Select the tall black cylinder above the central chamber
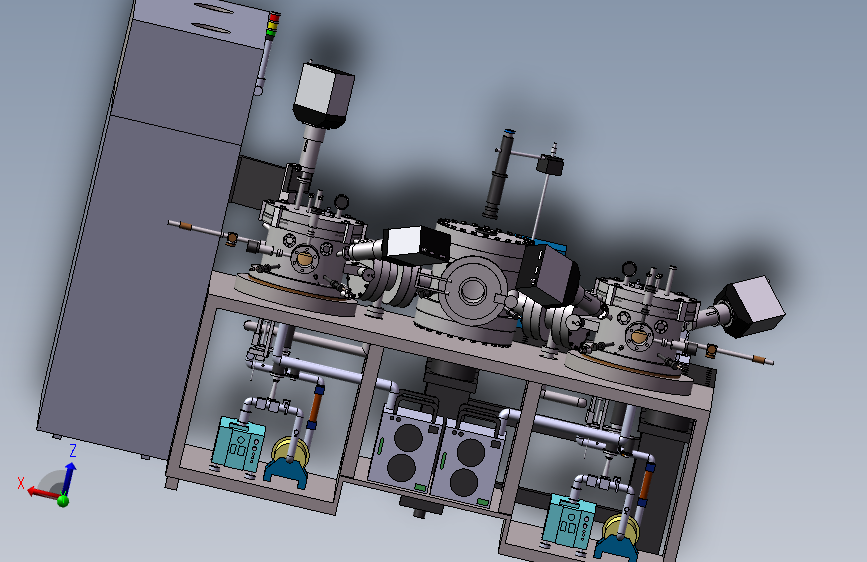 tap(497, 175)
